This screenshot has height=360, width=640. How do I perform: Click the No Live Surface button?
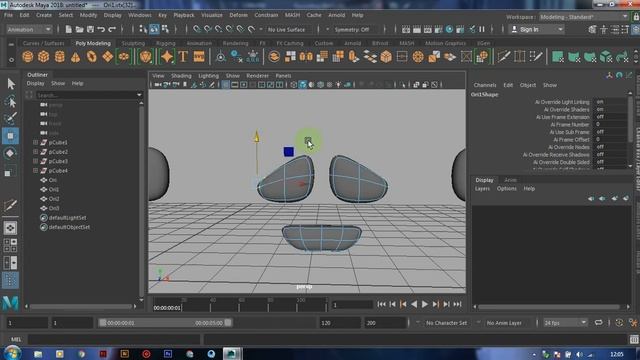click(x=286, y=29)
